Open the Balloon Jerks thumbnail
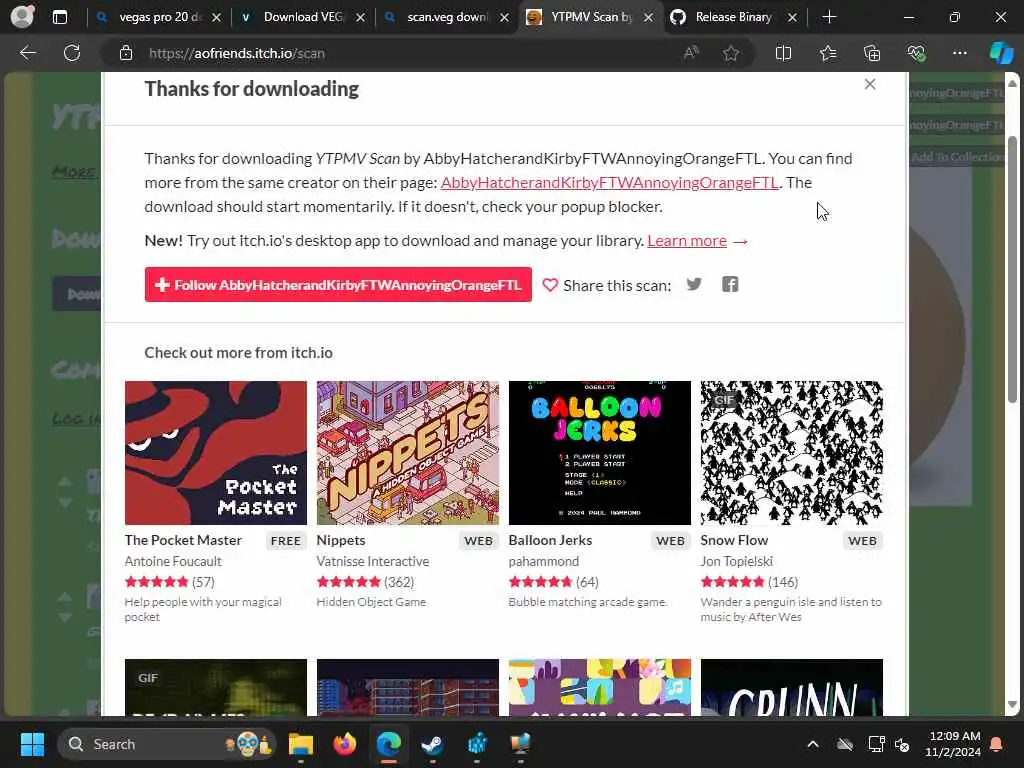The image size is (1024, 768). 600,453
